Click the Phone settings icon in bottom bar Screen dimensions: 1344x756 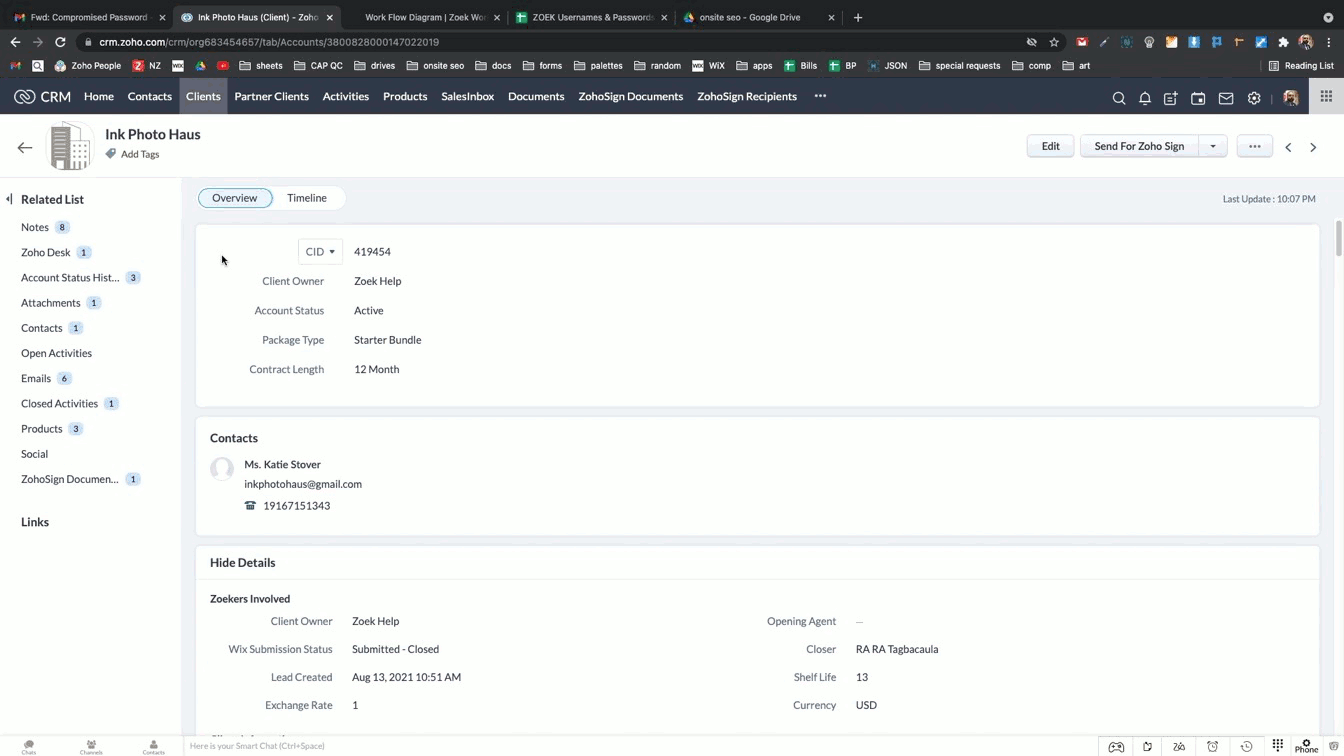click(x=1306, y=746)
